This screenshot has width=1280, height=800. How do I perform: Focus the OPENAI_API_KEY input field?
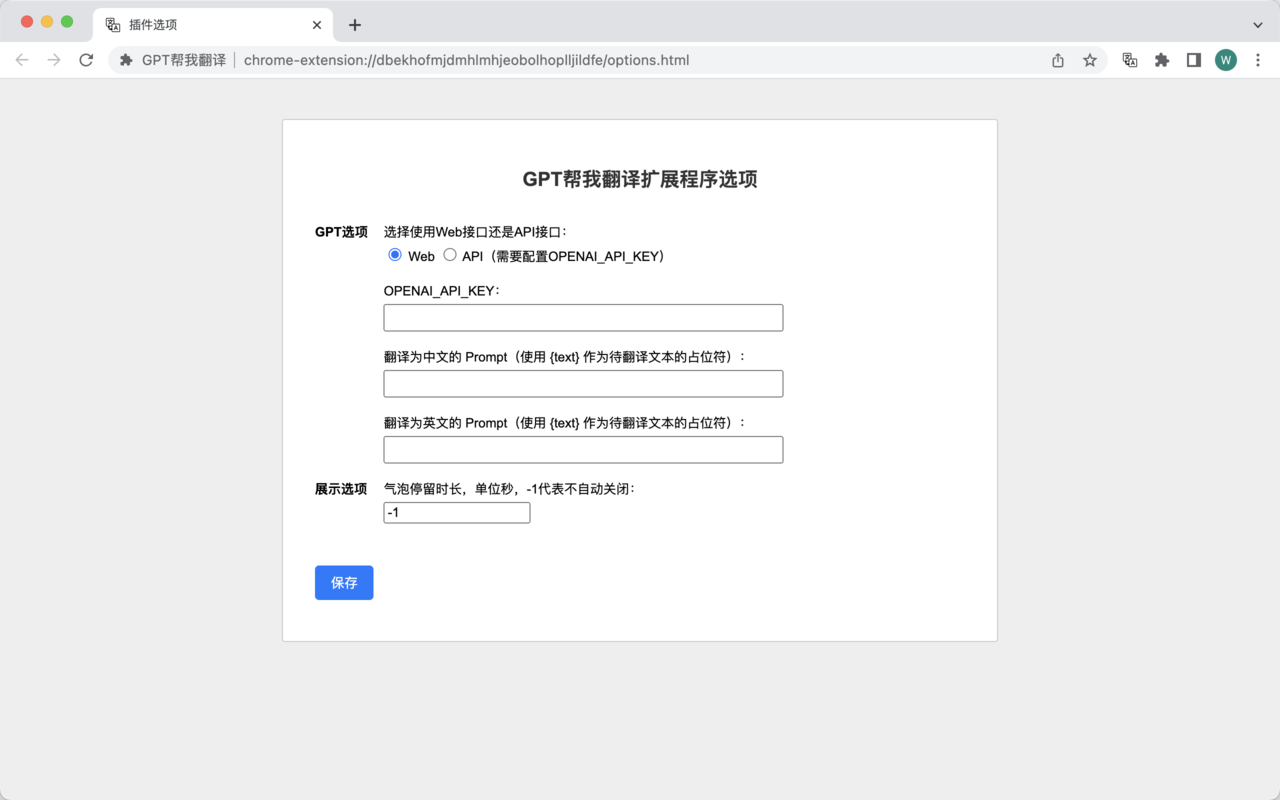[583, 318]
